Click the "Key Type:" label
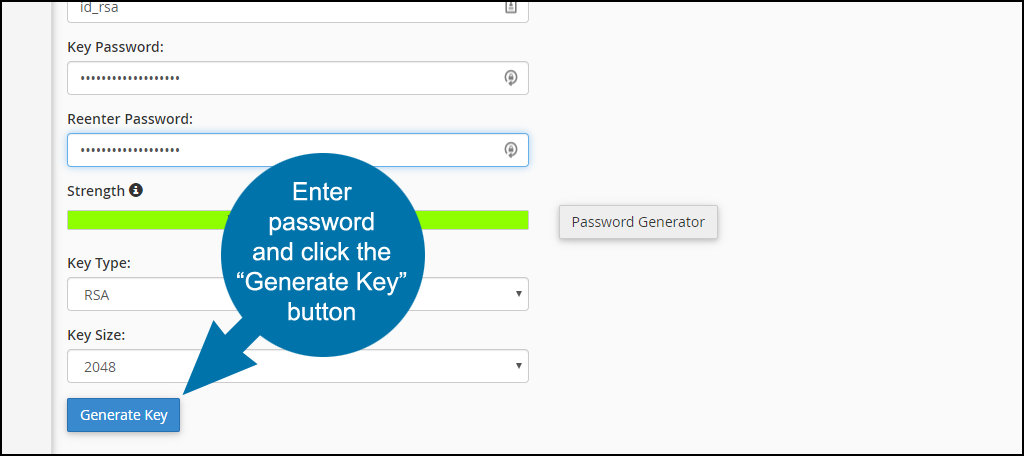This screenshot has height=456, width=1024. tap(99, 263)
